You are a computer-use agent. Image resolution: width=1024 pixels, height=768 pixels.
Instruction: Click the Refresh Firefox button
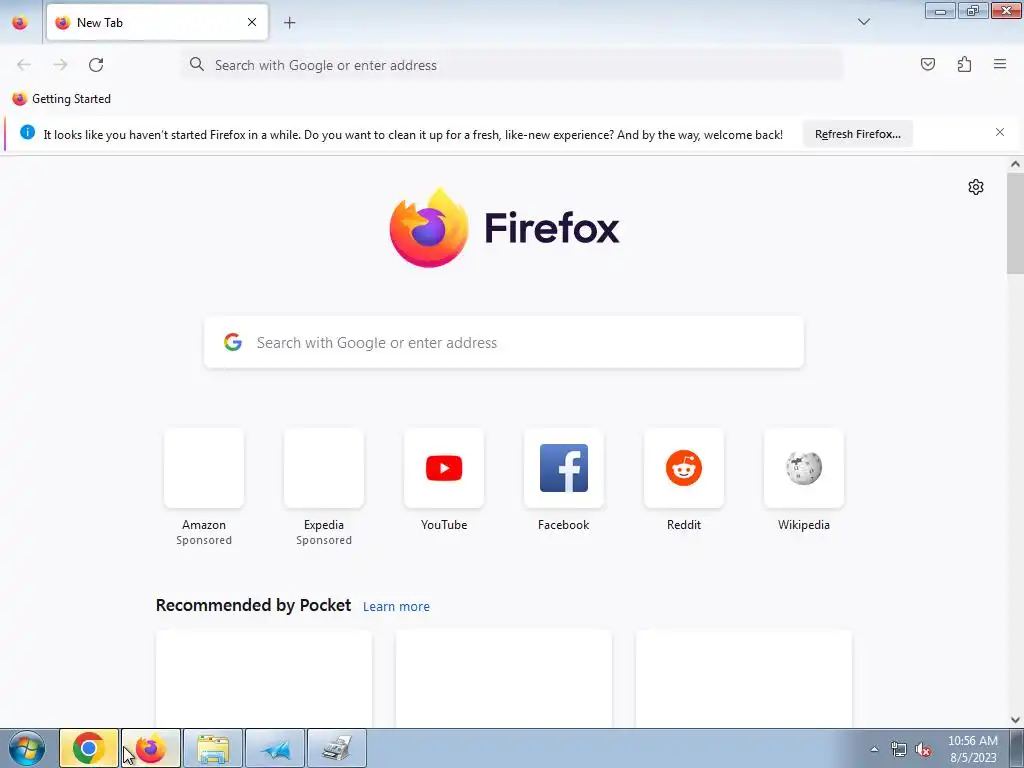point(857,134)
